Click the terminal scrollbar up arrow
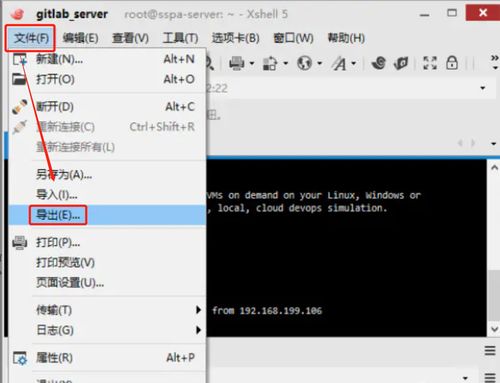 [494, 168]
